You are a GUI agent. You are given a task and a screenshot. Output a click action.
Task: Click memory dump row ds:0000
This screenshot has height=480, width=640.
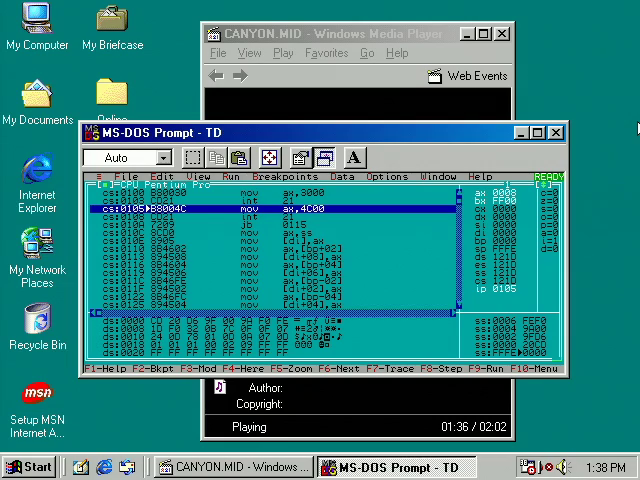[x=222, y=321]
